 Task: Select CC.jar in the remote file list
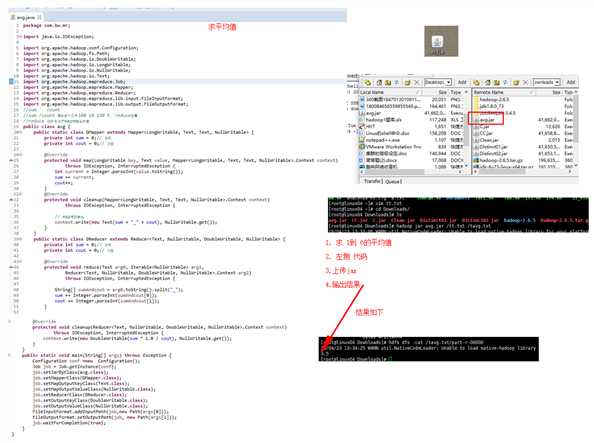[x=486, y=133]
